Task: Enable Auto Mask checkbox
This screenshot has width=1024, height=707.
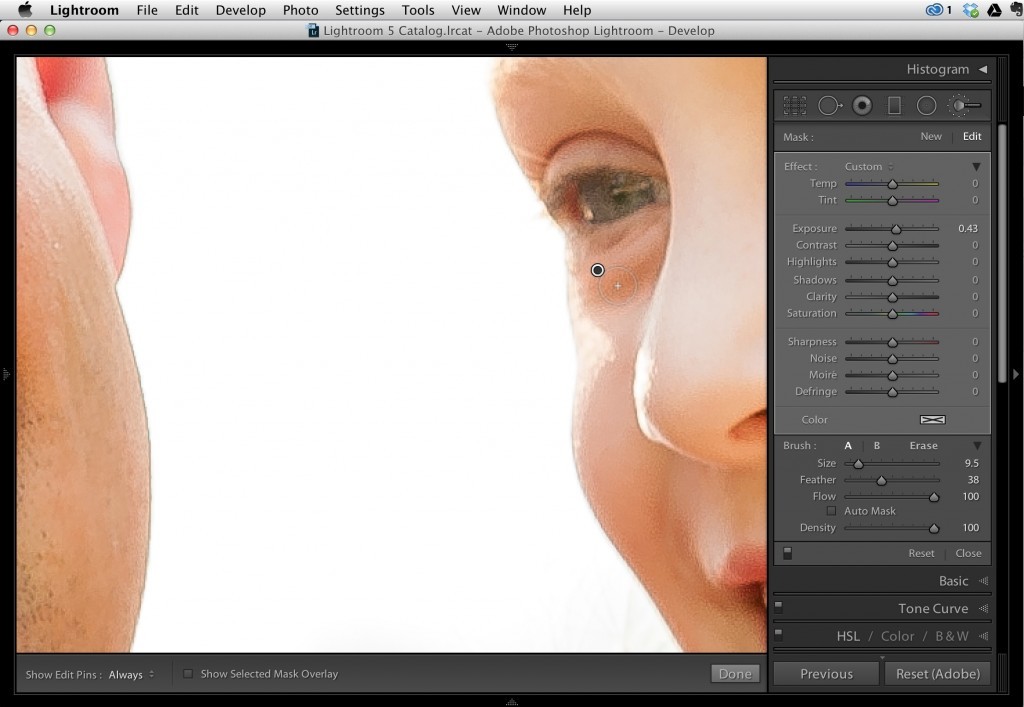Action: (831, 511)
